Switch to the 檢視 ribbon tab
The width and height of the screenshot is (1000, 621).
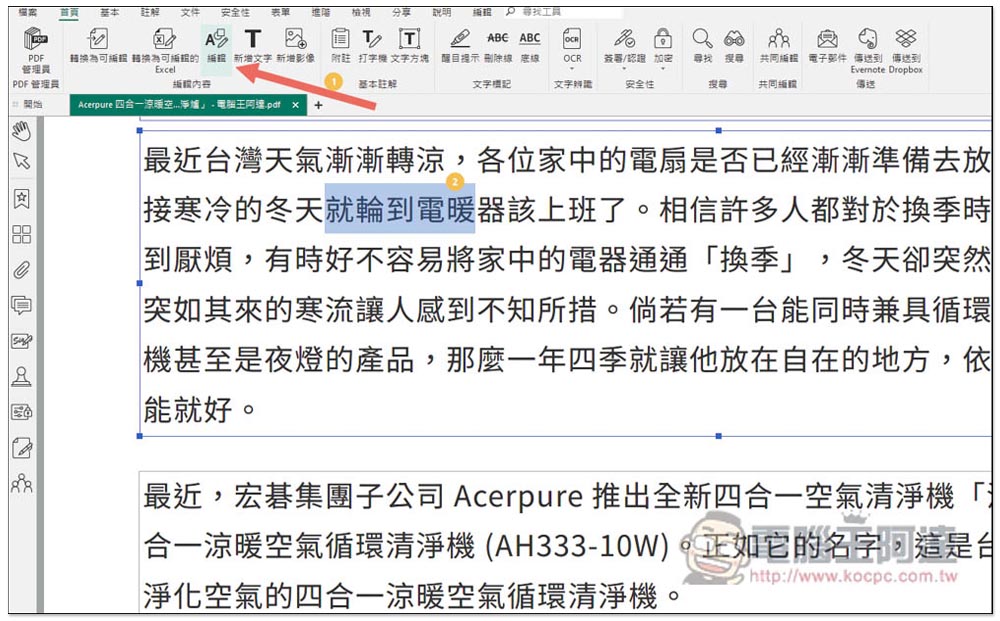pyautogui.click(x=361, y=11)
